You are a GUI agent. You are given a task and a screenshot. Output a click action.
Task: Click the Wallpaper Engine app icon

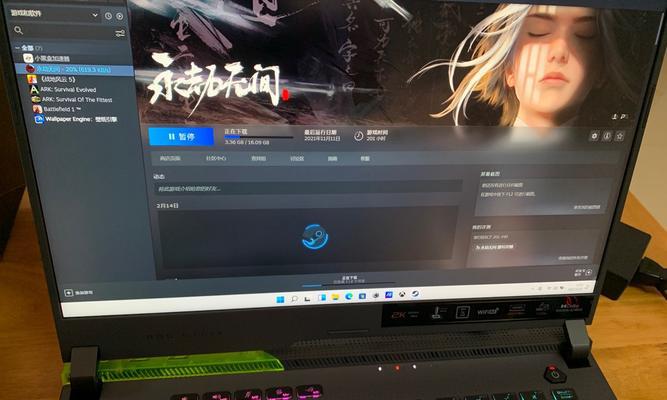pos(39,119)
